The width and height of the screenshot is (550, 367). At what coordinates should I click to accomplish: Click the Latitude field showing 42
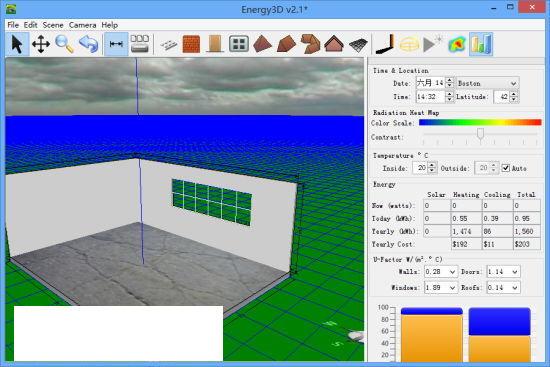click(501, 96)
